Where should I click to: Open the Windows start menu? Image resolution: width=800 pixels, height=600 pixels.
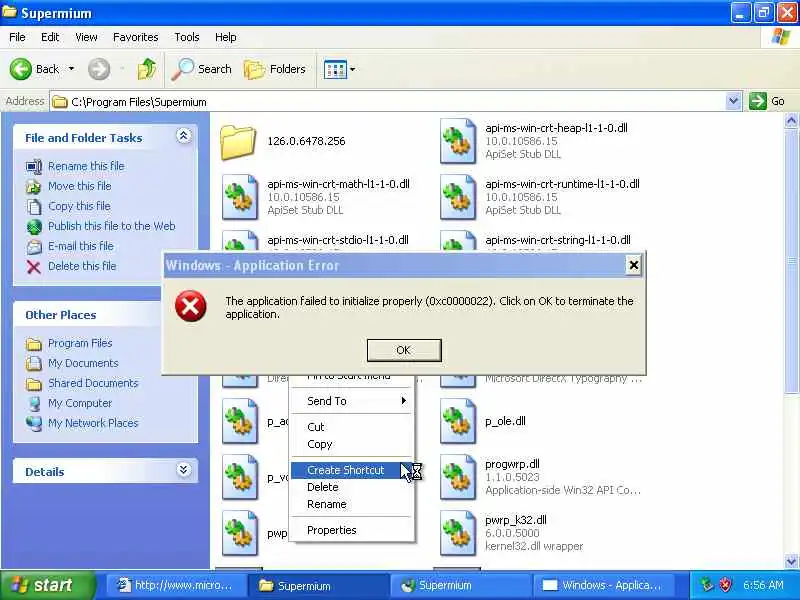47,585
